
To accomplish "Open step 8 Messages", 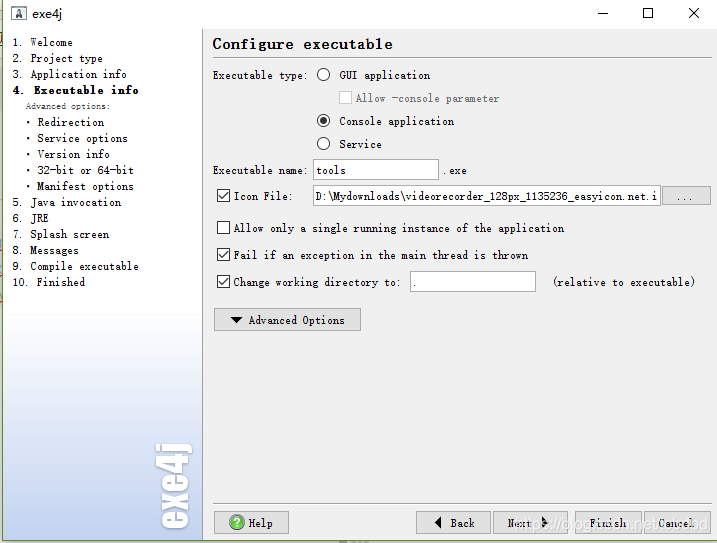I will coord(45,250).
